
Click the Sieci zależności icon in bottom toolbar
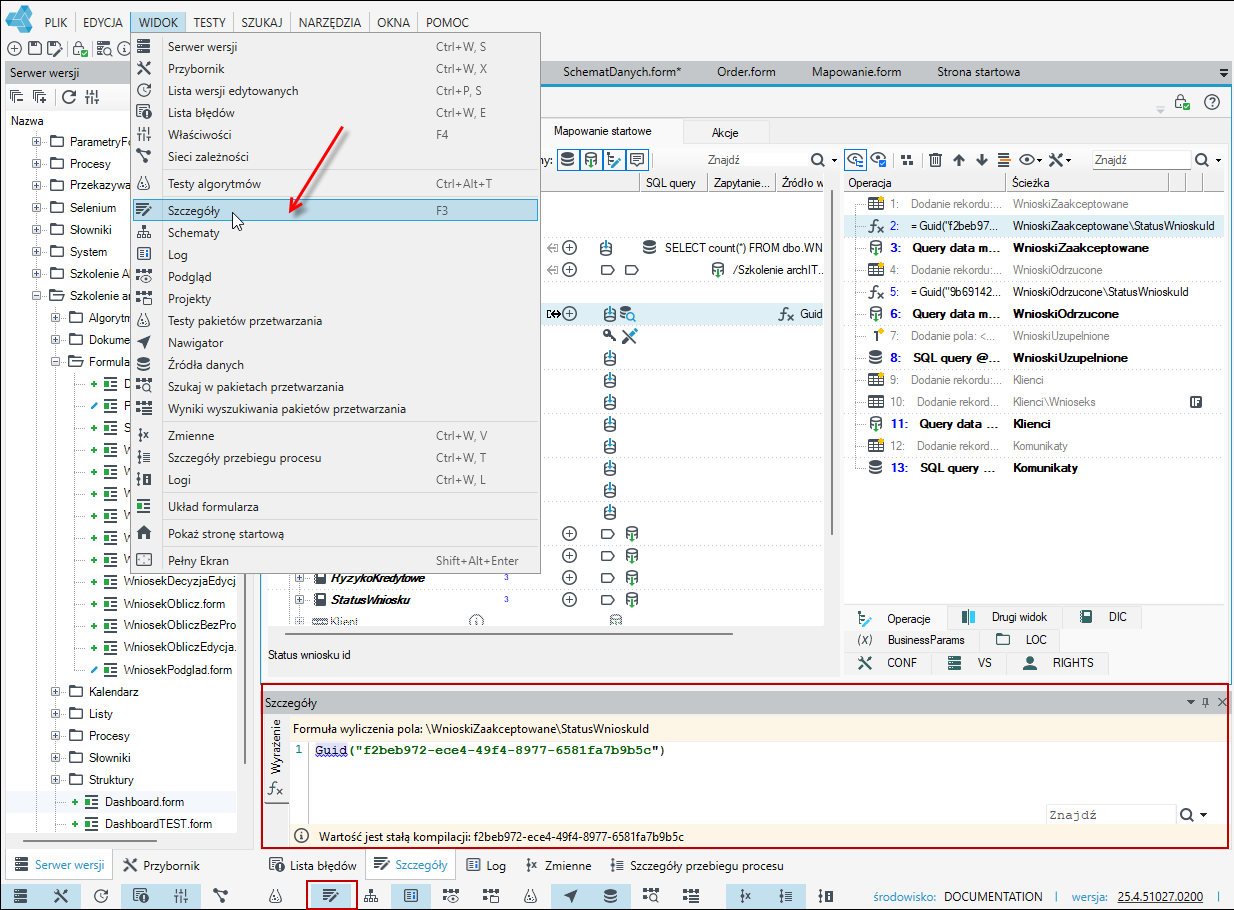click(220, 896)
